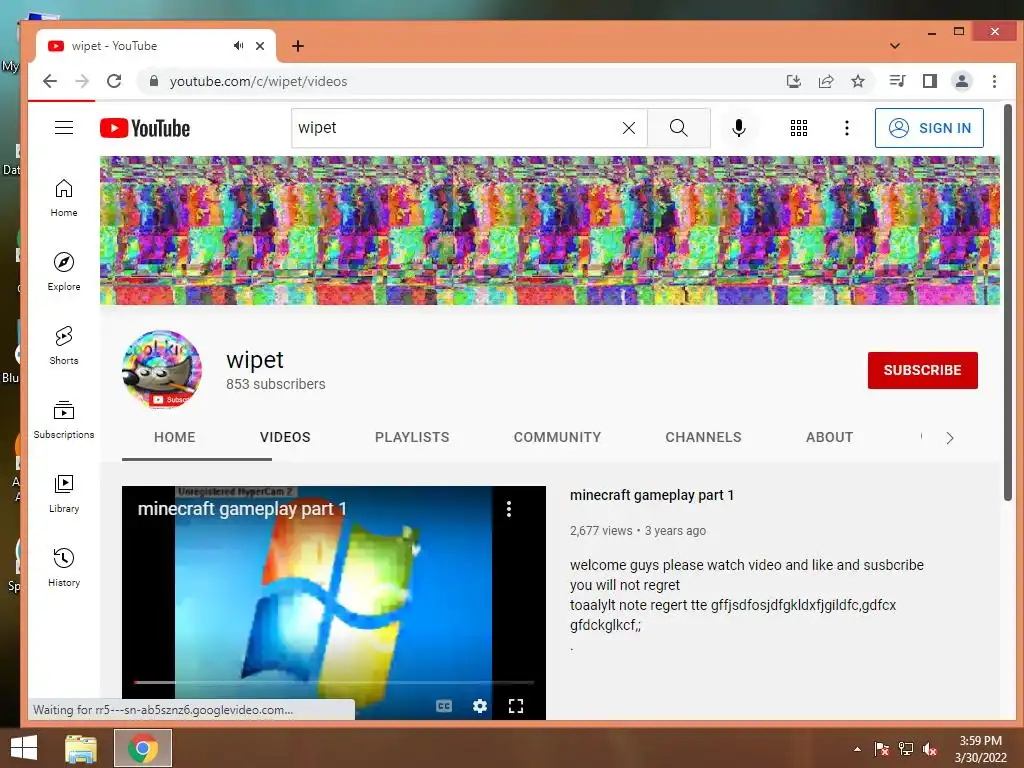Screen dimensions: 1024x768
Task: Close the wipet - YouTube tab
Action: click(x=260, y=46)
